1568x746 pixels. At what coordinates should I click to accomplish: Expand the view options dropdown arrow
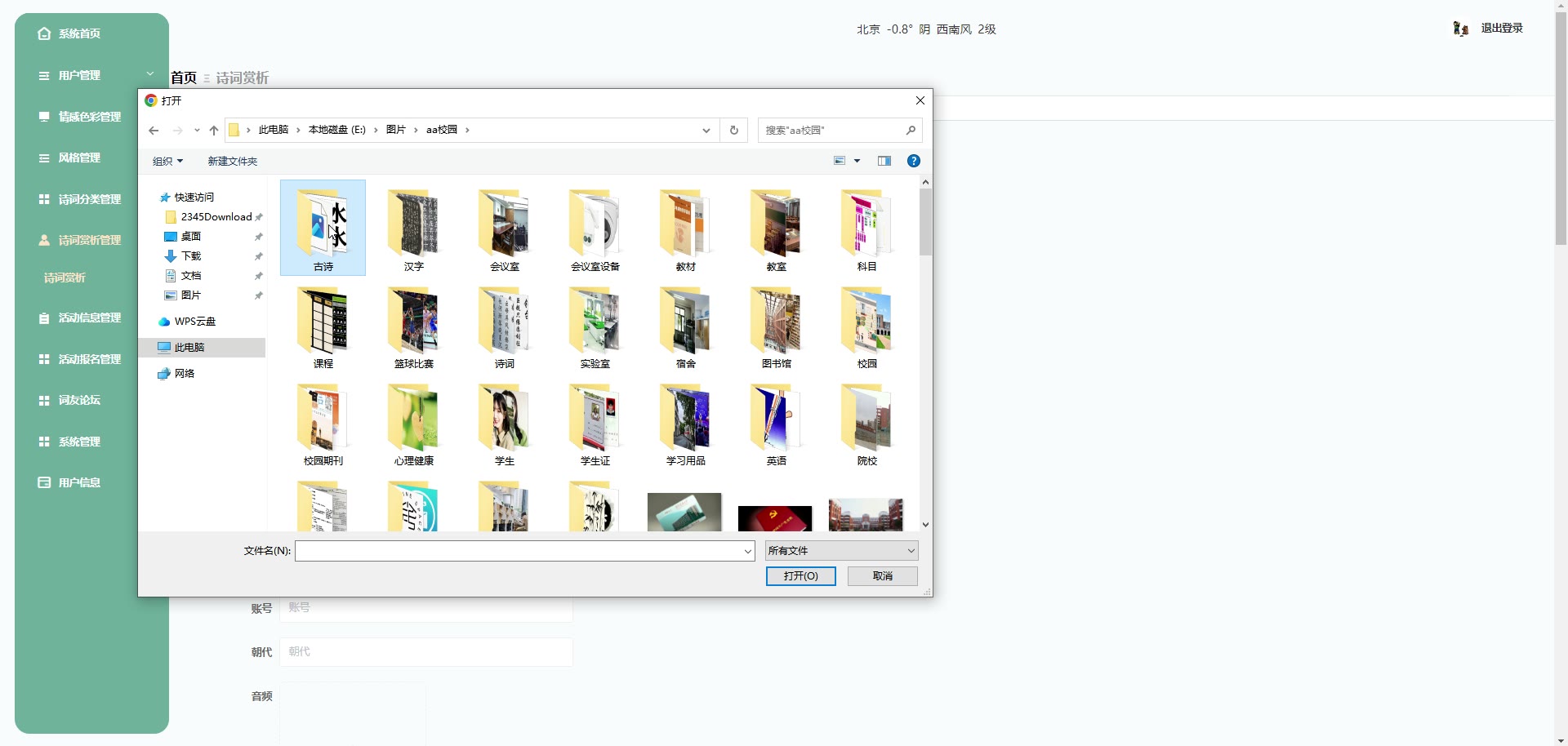click(857, 161)
